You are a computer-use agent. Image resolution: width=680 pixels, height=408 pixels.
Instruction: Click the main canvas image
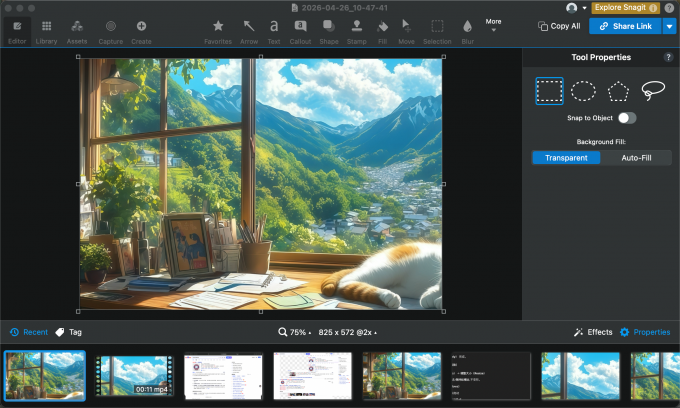[x=261, y=184]
